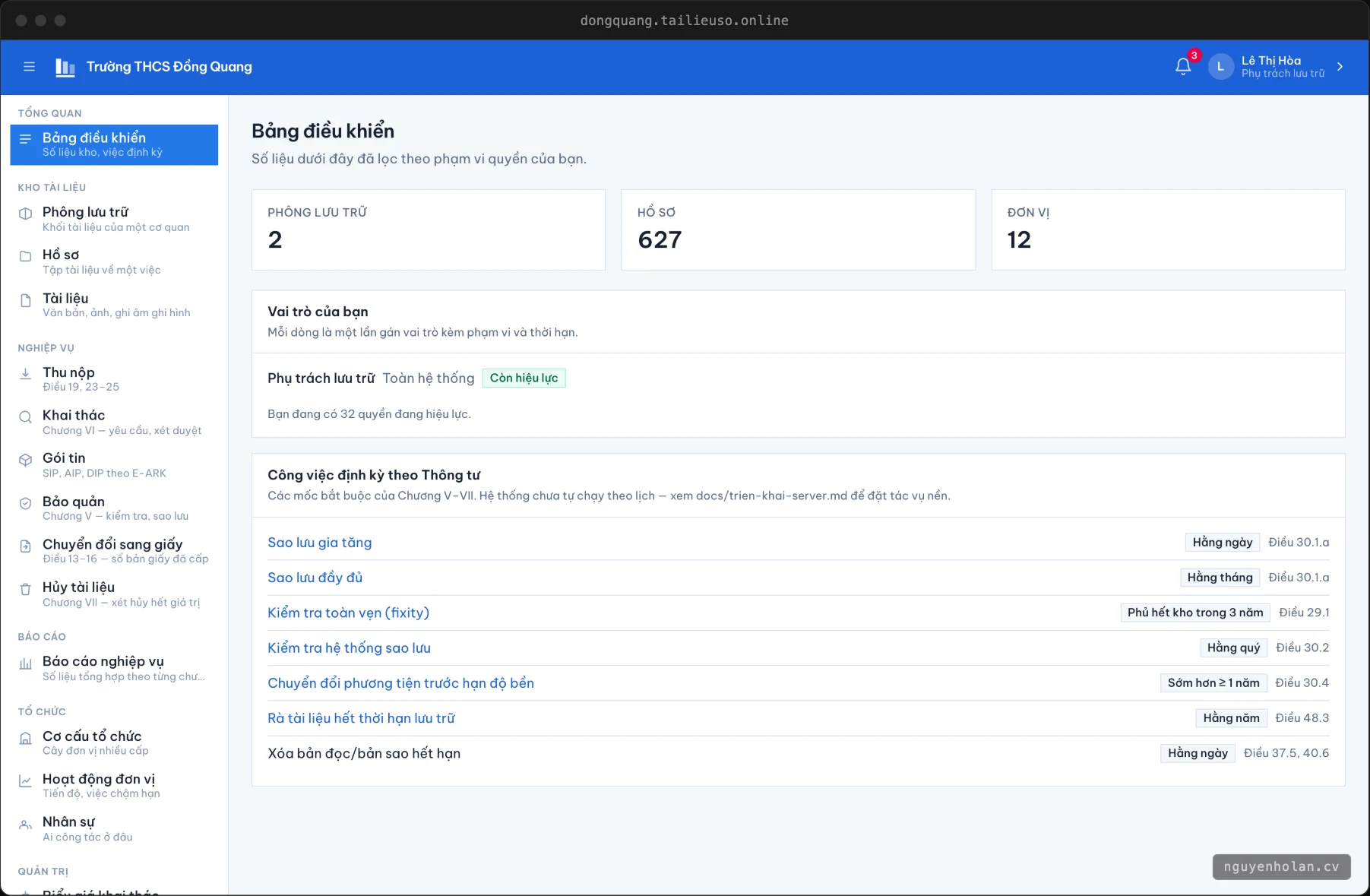Click the Hằng quý frequency tag
This screenshot has height=896, width=1370.
point(1234,647)
